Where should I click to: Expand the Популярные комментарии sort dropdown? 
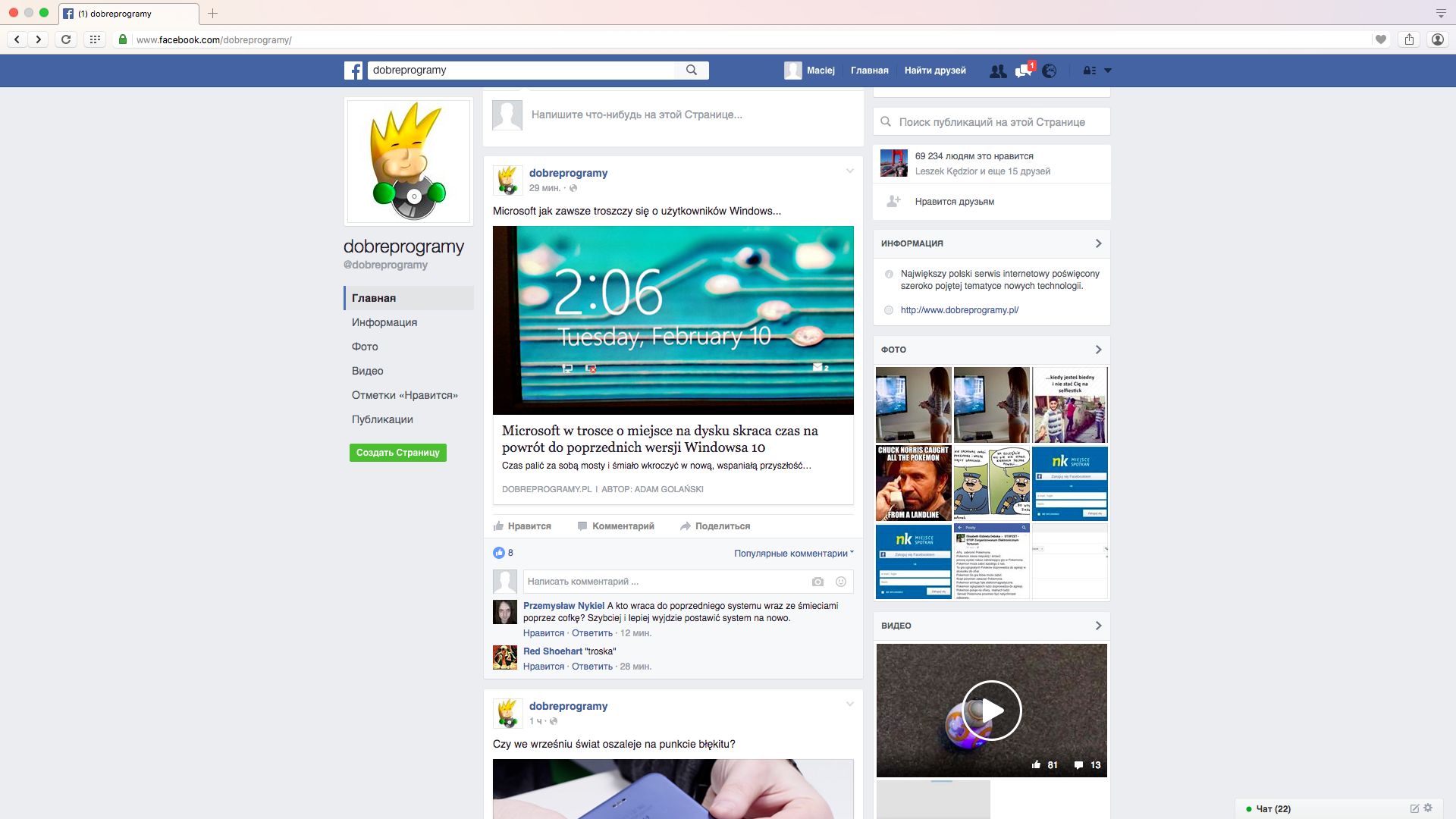[x=793, y=554]
